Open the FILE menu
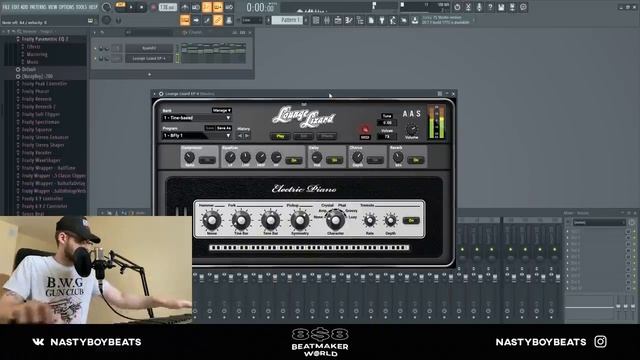Image resolution: width=640 pixels, height=360 pixels. click(x=6, y=7)
